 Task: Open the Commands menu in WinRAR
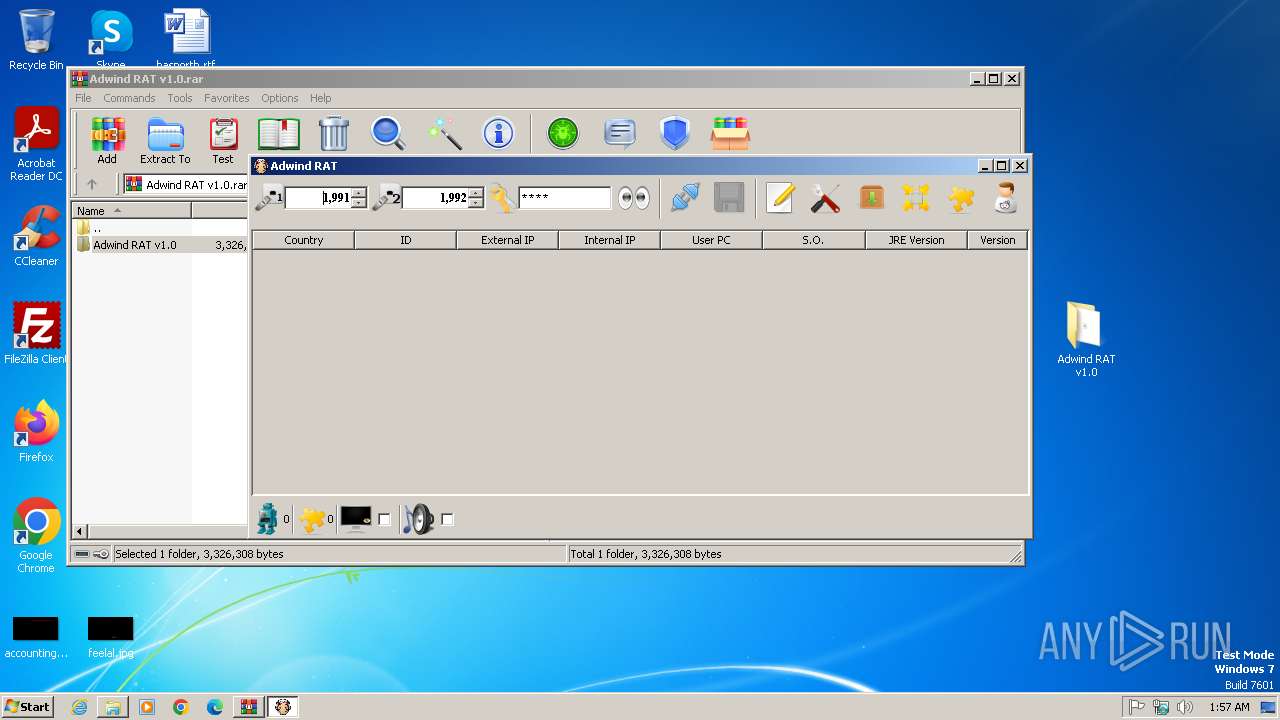(129, 98)
